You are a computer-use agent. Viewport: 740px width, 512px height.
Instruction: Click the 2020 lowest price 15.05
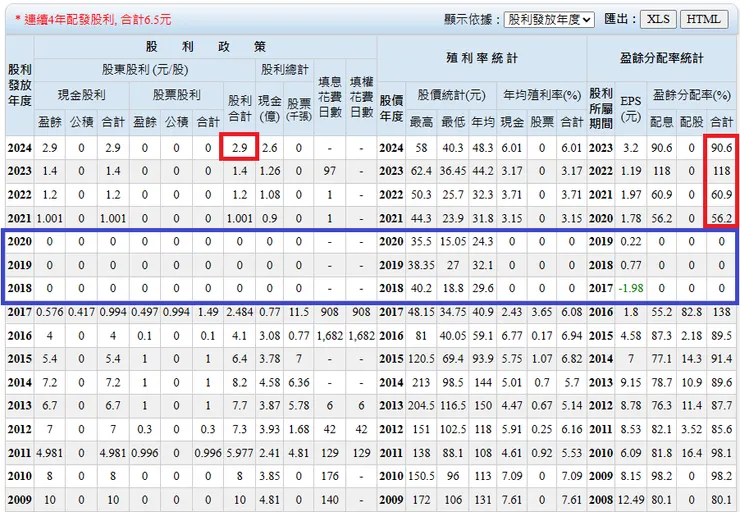click(x=453, y=242)
